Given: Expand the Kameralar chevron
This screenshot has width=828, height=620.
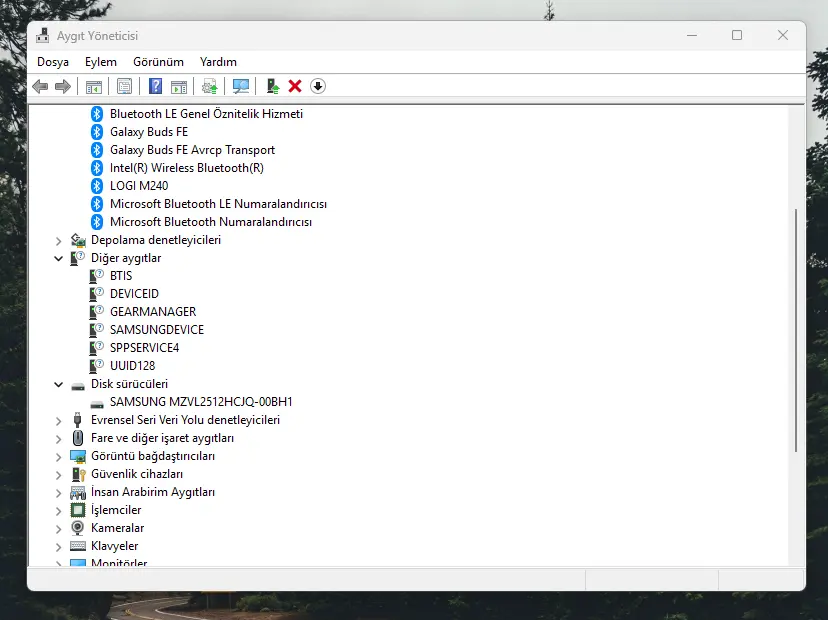Looking at the screenshot, I should pos(58,529).
